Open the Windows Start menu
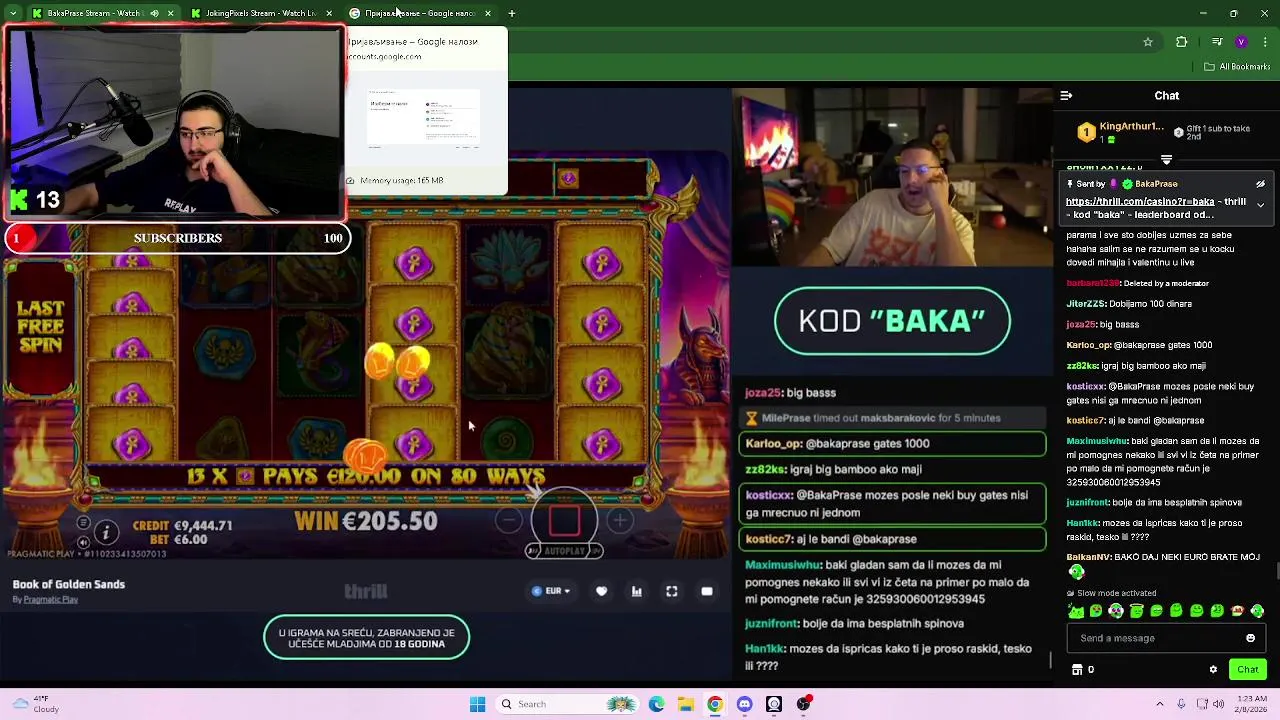 point(477,704)
